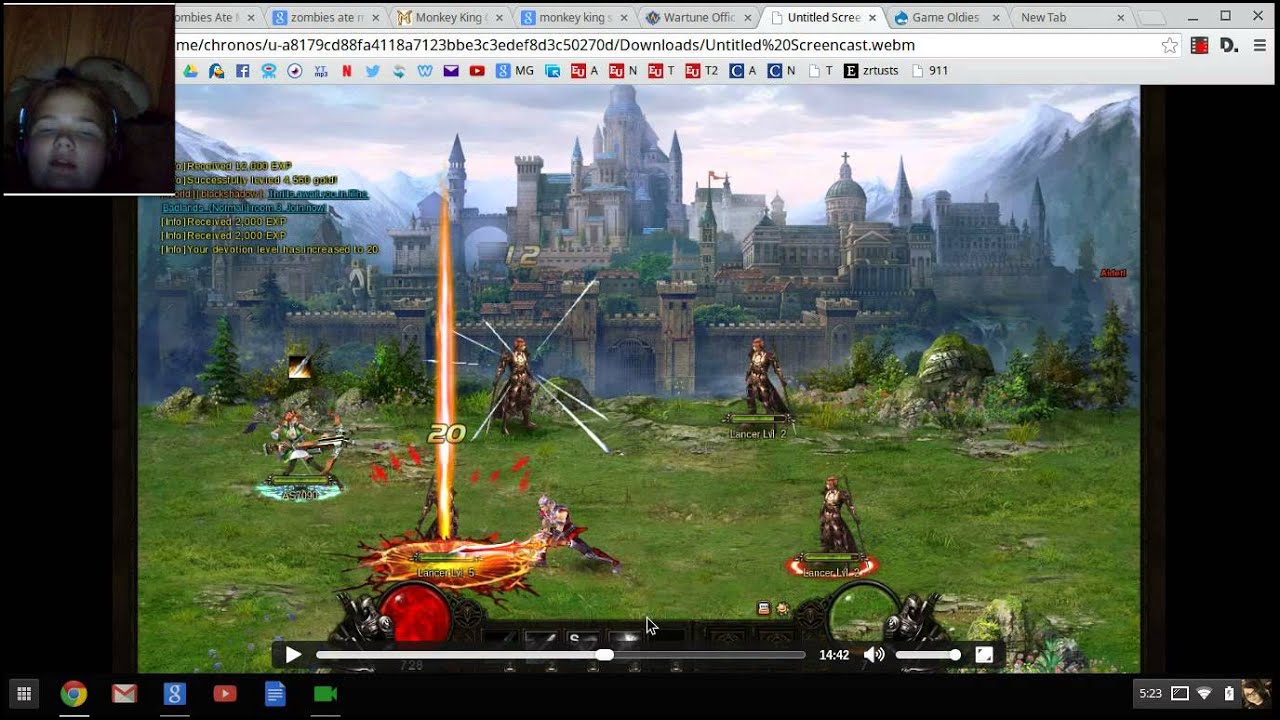1280x720 pixels.
Task: Open the Wartune Official tab
Action: pos(699,17)
